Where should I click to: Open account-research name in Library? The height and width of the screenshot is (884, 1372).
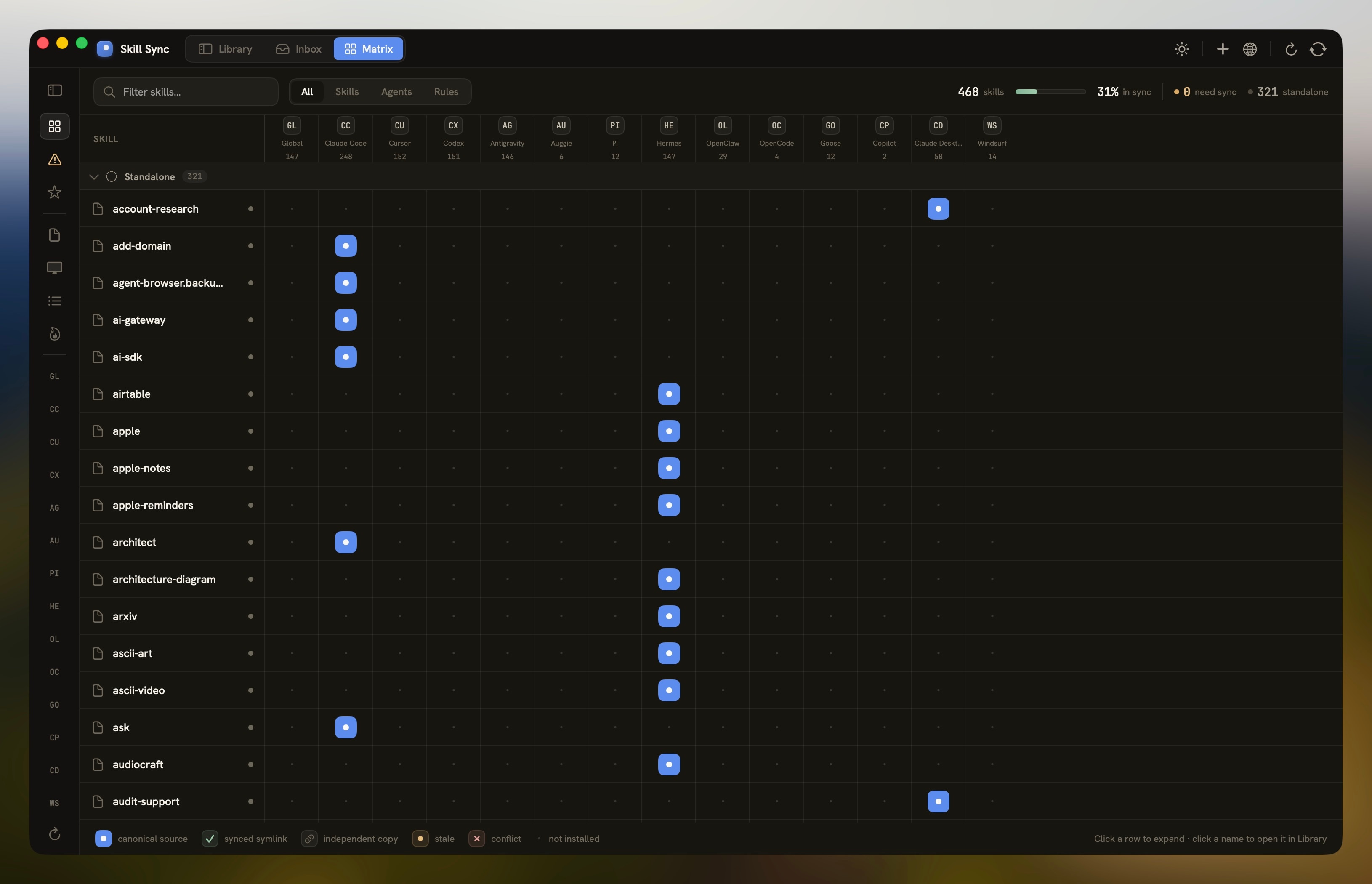pyautogui.click(x=155, y=209)
